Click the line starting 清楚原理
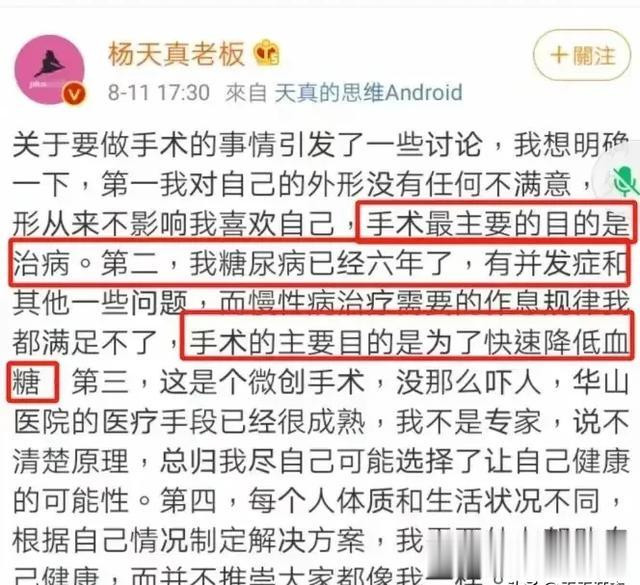640x585 pixels. tap(320, 461)
